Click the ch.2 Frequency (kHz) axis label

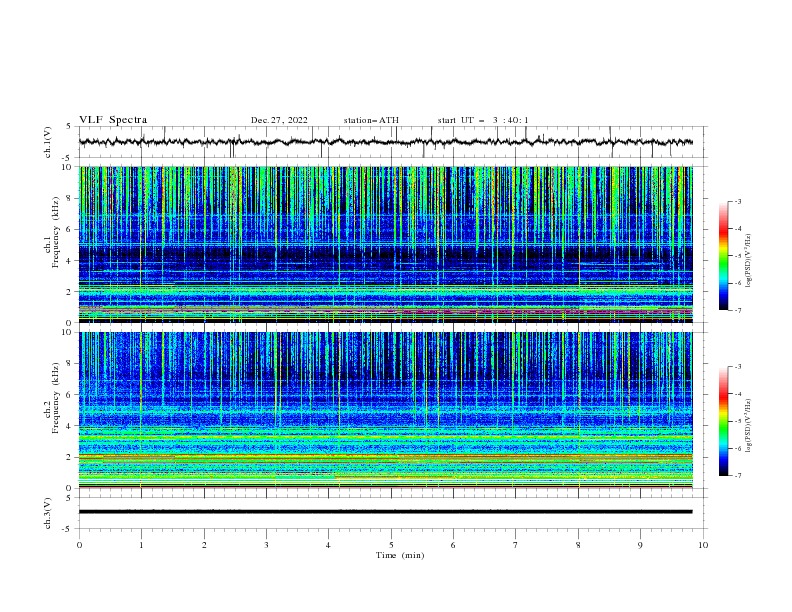click(x=53, y=398)
